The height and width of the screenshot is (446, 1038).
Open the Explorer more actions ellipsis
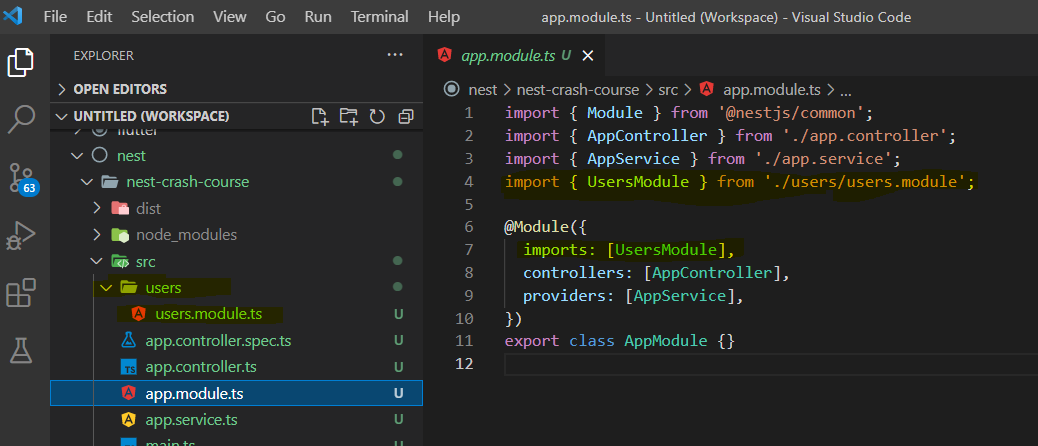(x=396, y=55)
